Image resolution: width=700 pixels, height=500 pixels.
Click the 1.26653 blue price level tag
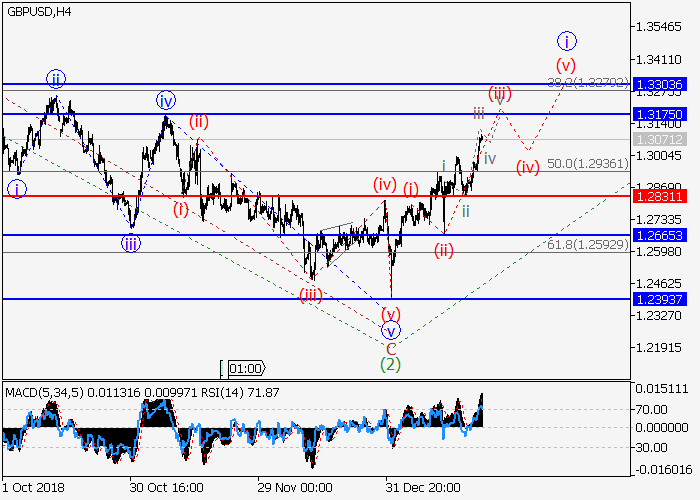point(658,235)
